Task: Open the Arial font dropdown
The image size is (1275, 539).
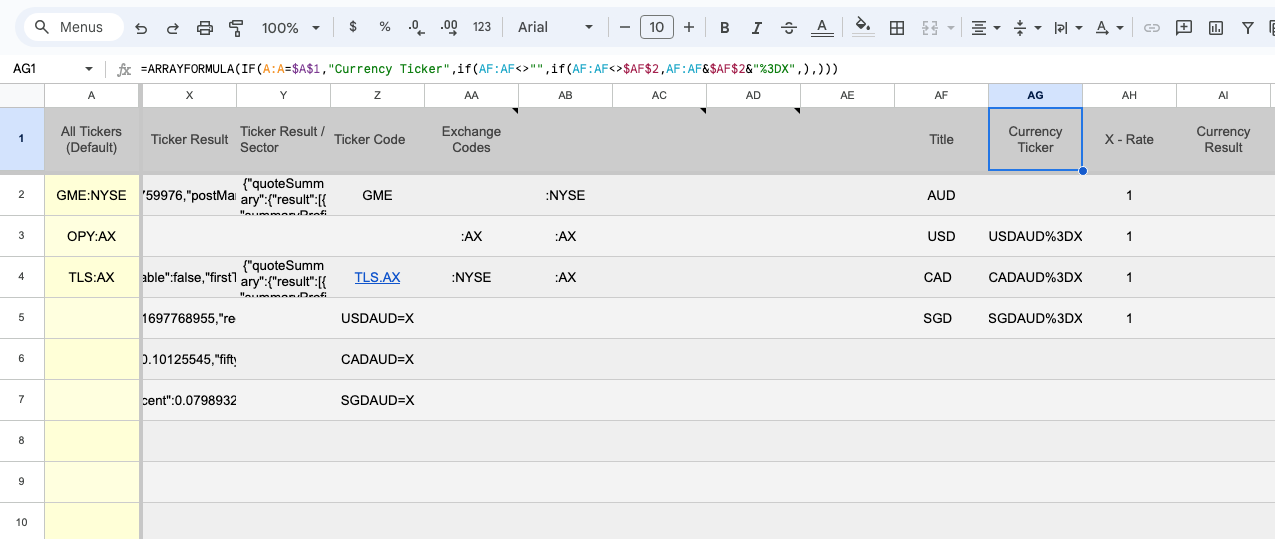Action: (x=555, y=28)
